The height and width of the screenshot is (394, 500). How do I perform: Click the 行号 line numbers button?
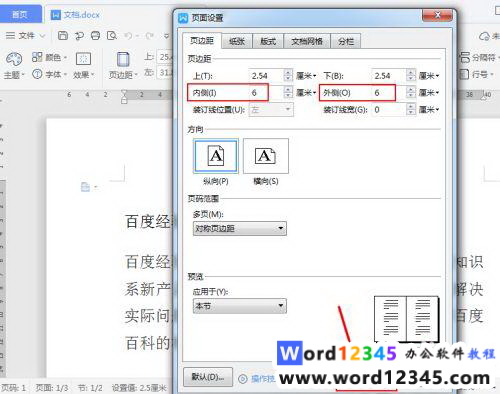(x=477, y=74)
